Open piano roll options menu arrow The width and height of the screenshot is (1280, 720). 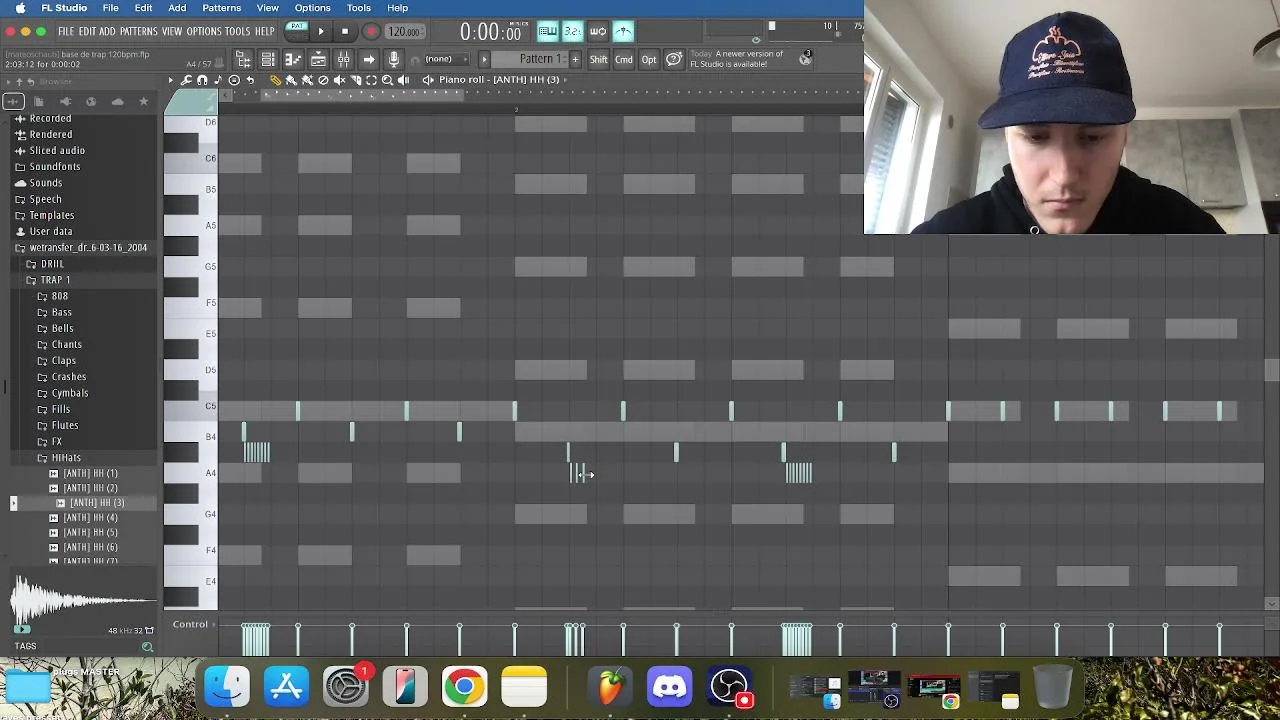tap(170, 80)
